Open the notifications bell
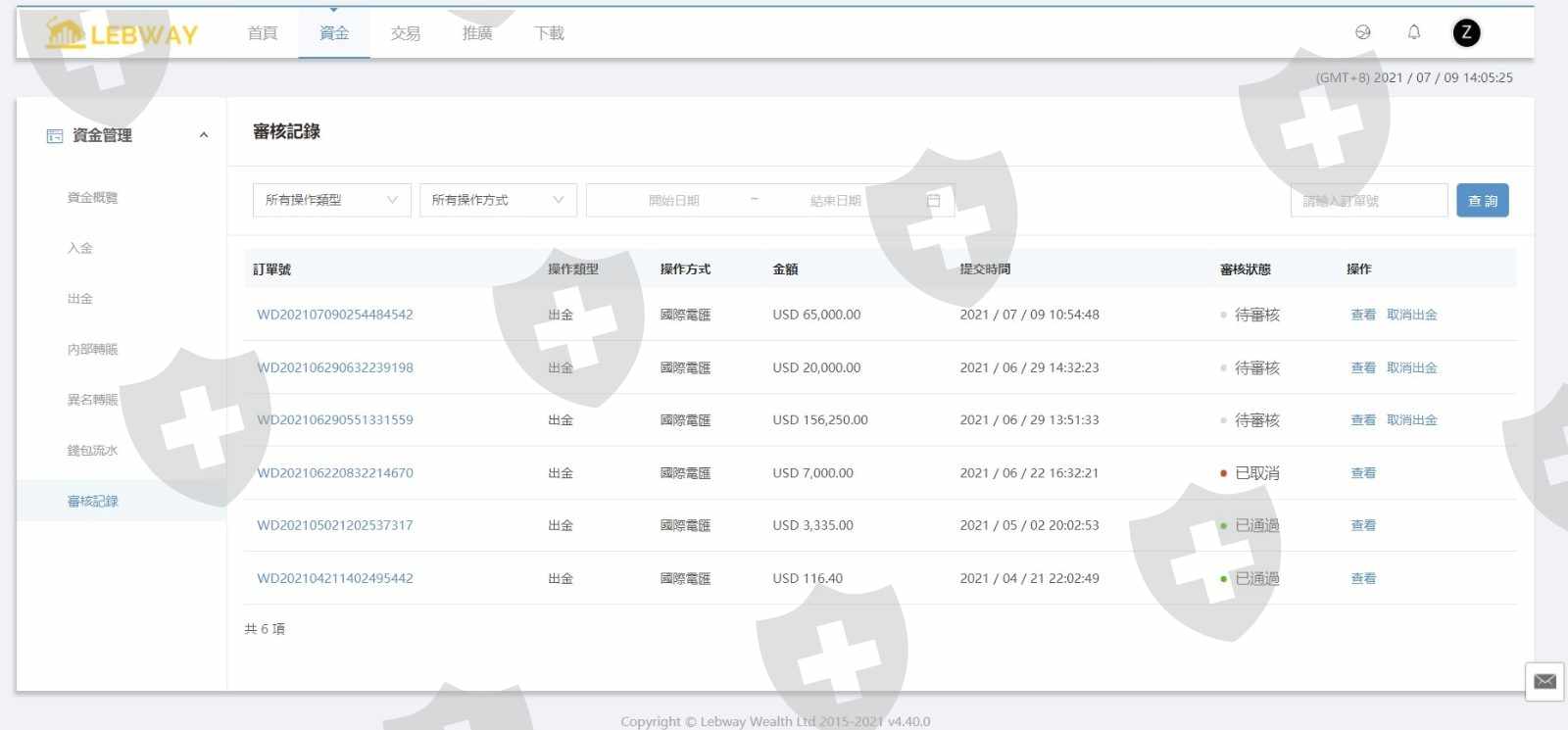This screenshot has height=730, width=1568. [1414, 32]
